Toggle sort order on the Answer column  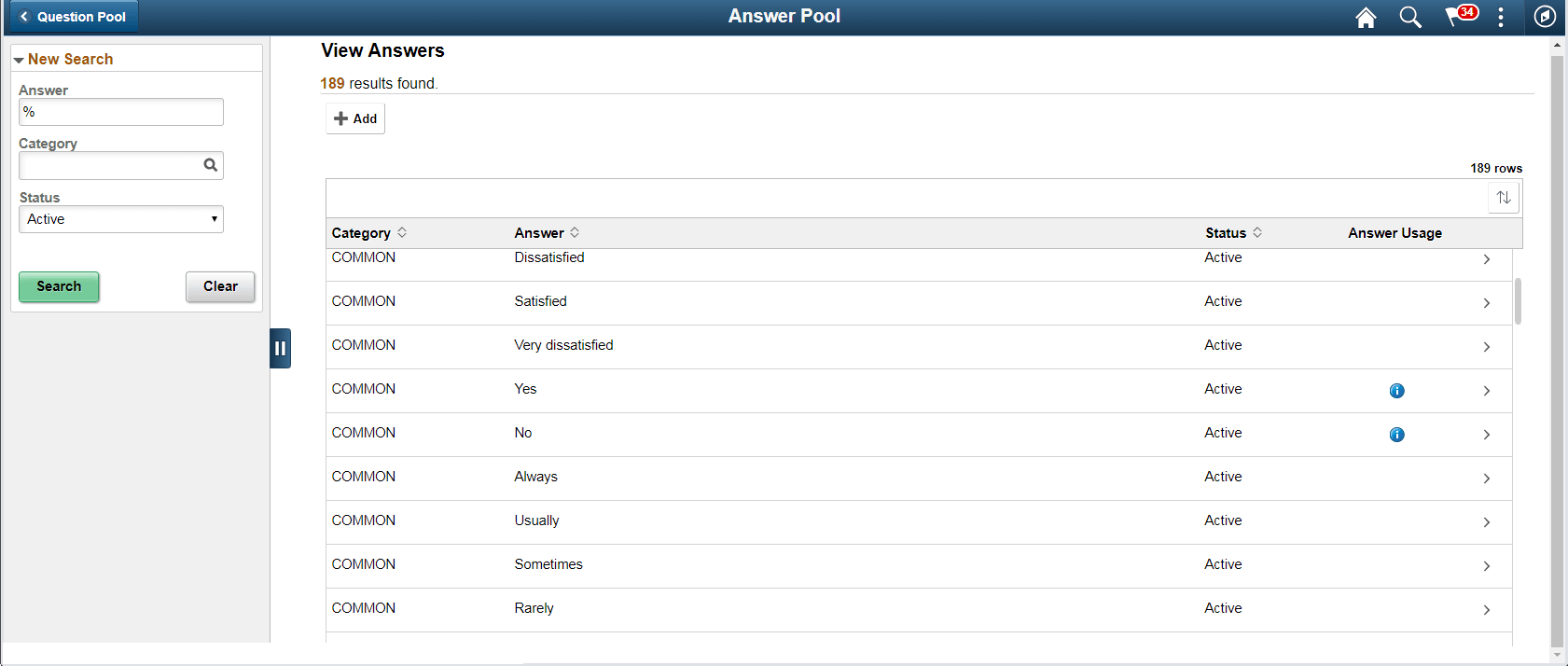coord(575,232)
